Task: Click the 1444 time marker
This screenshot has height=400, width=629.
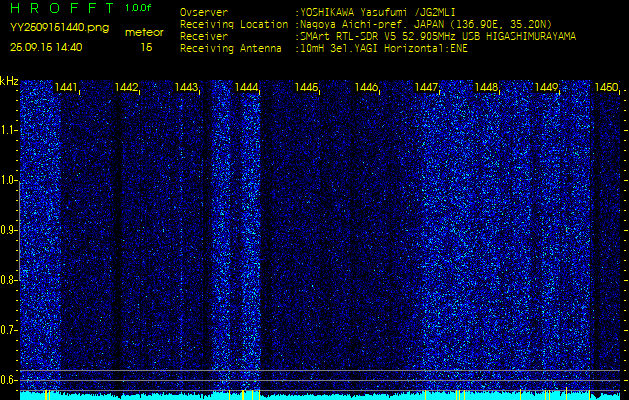Action: click(x=246, y=87)
